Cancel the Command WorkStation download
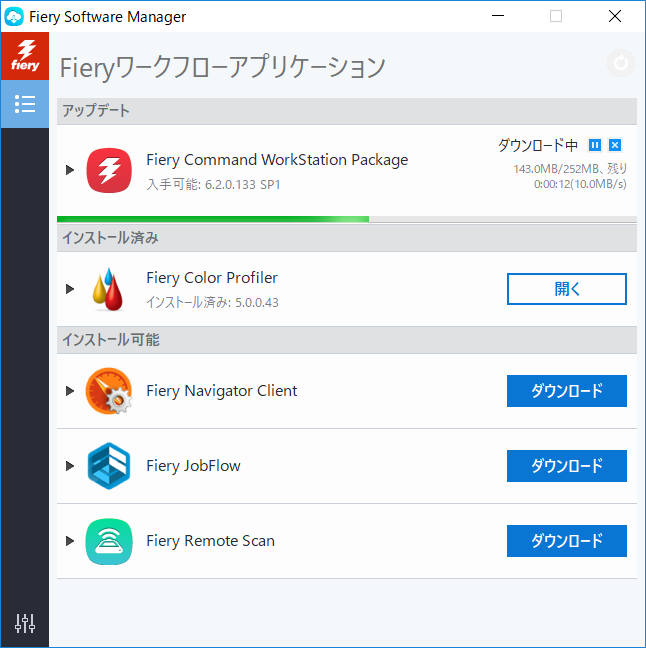646x648 pixels. (615, 145)
